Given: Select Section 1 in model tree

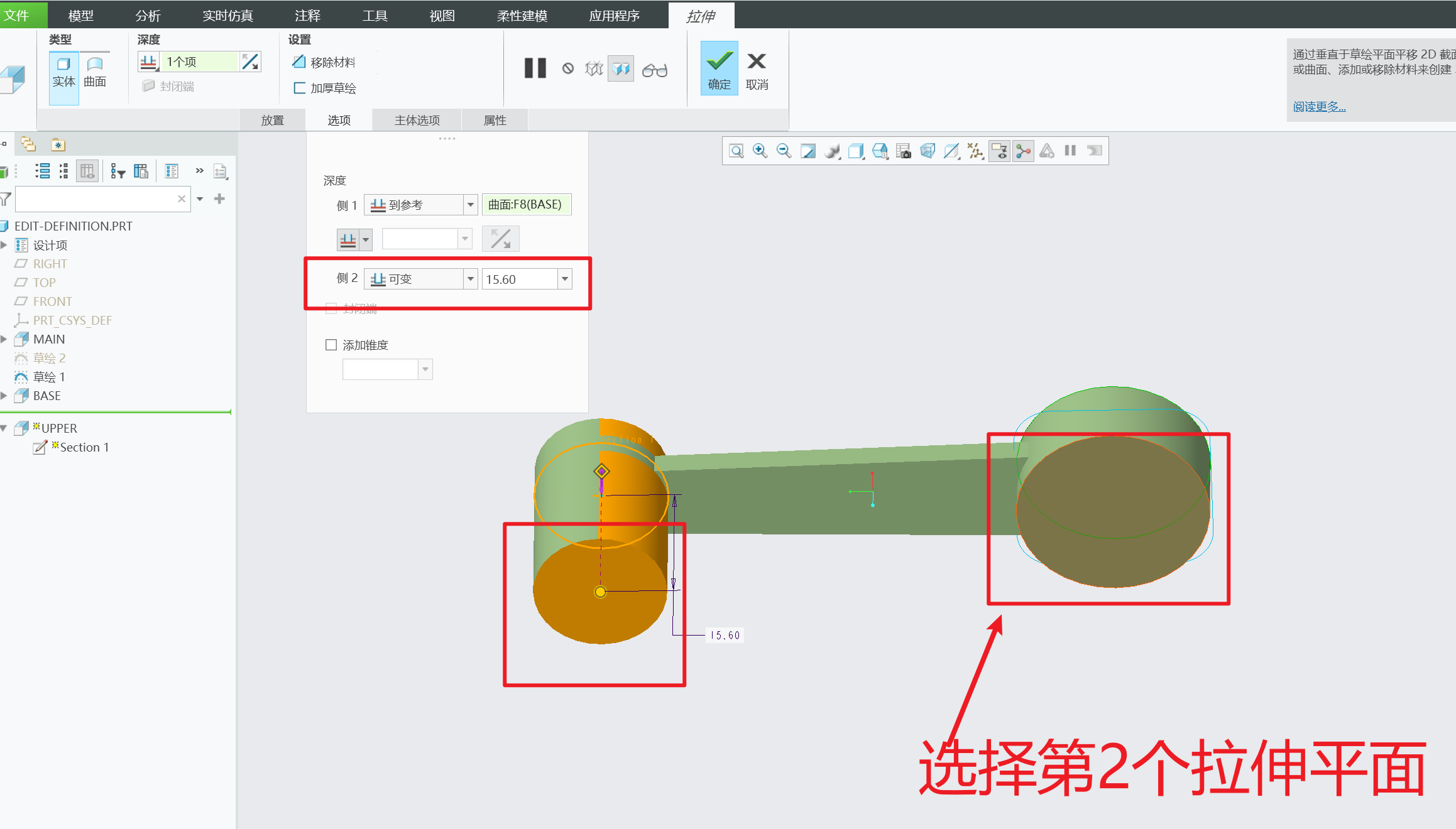Looking at the screenshot, I should (x=84, y=447).
